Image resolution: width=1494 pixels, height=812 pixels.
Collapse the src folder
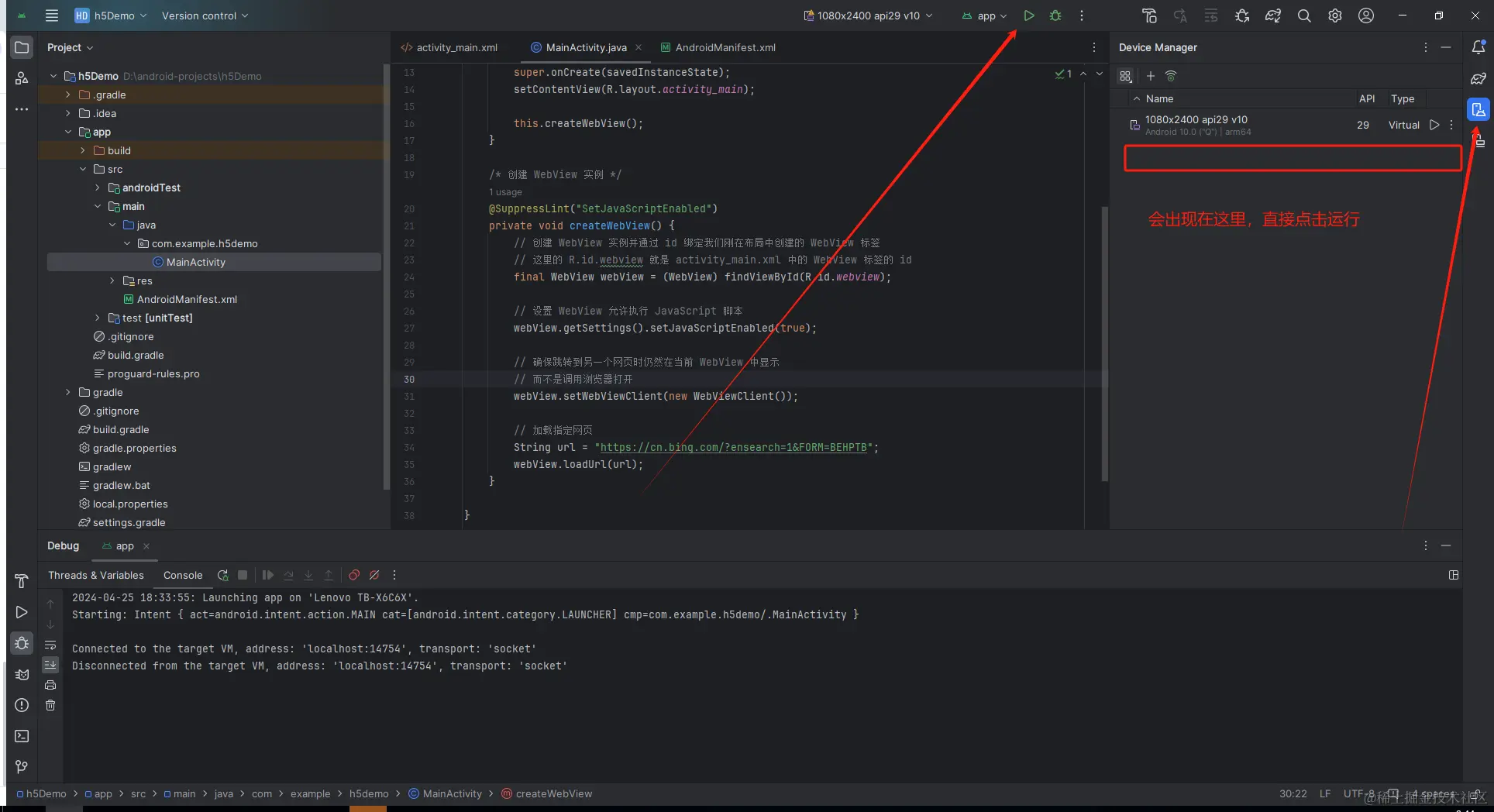83,169
